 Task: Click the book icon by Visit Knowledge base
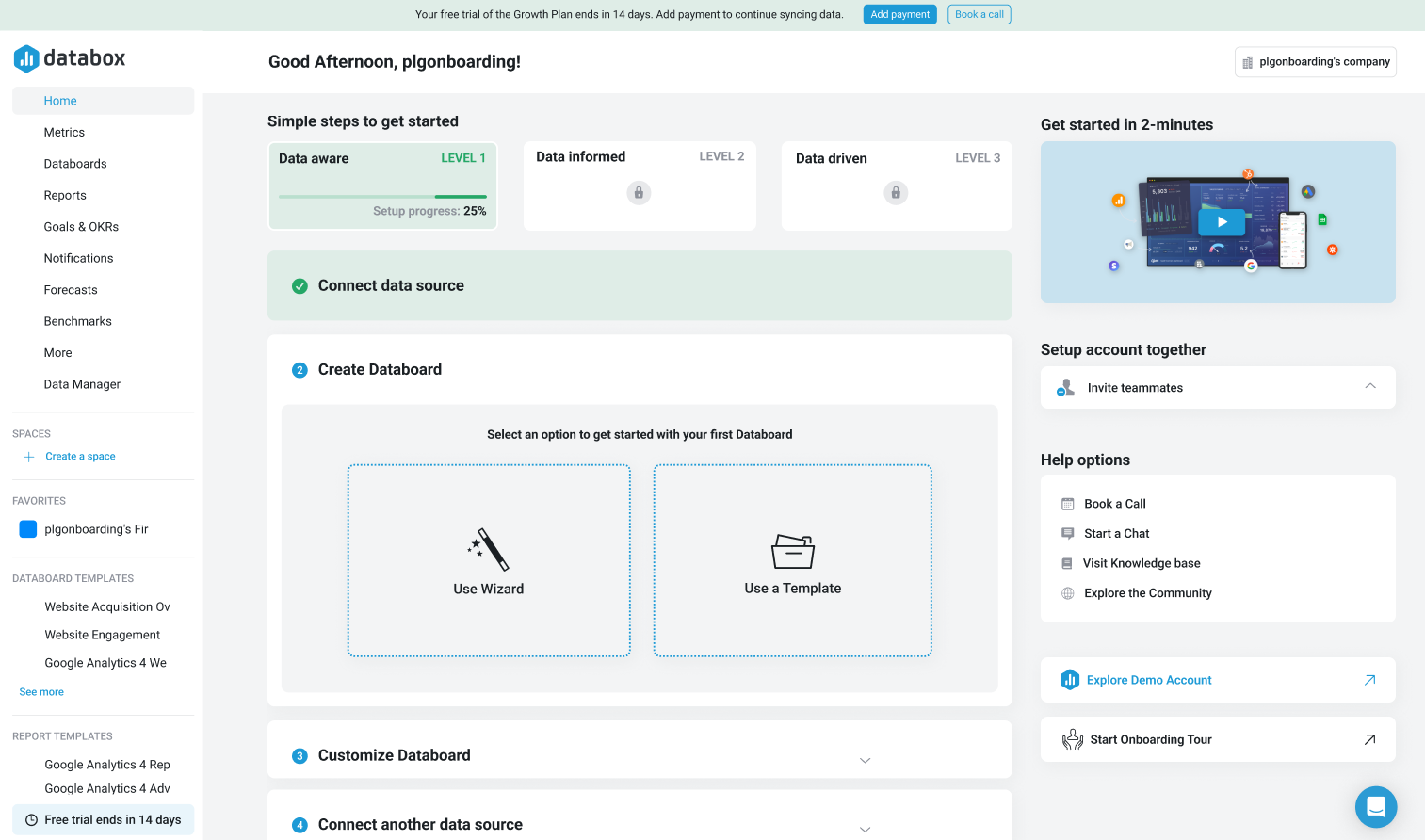pos(1067,563)
